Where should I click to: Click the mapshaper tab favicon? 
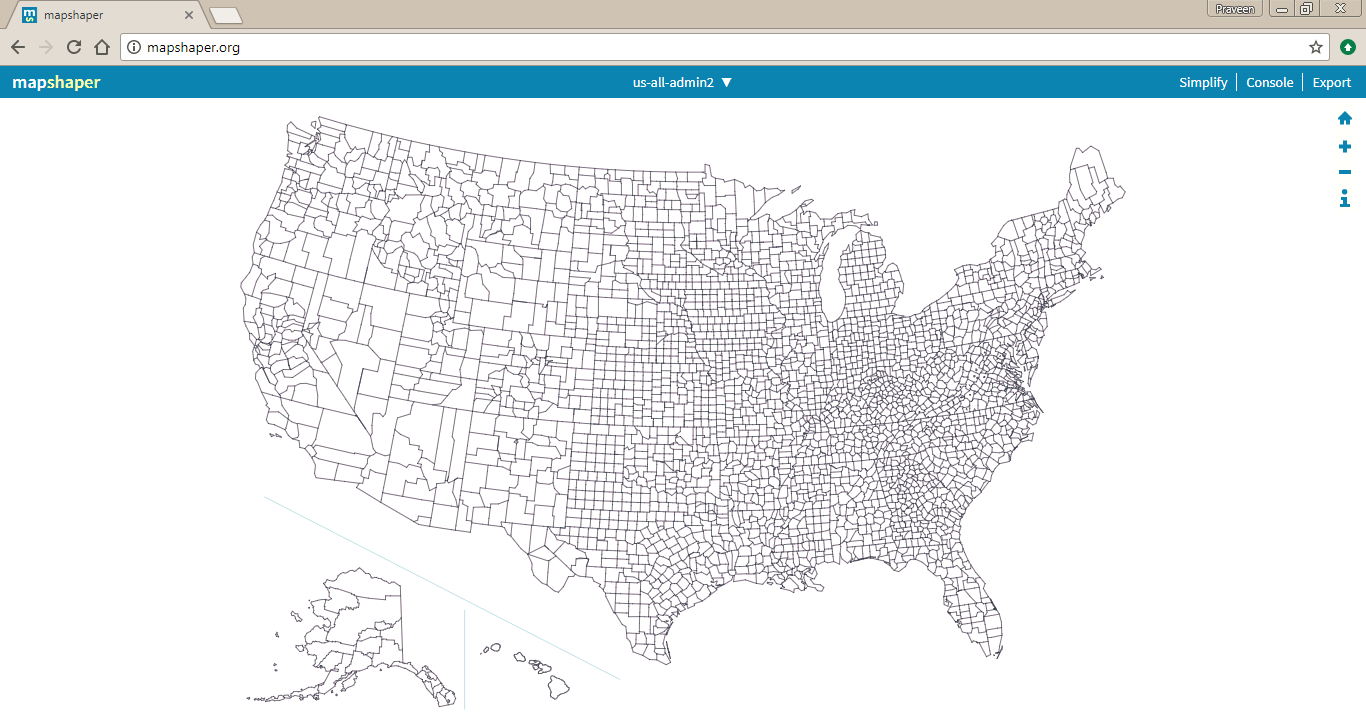(30, 15)
